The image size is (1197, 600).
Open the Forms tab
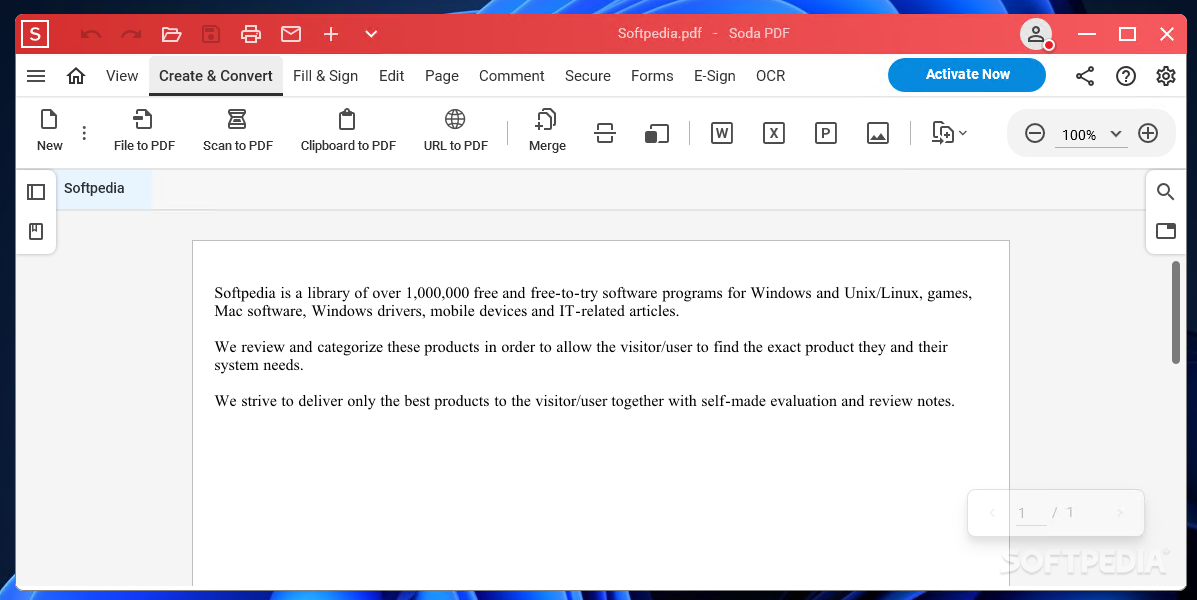tap(652, 76)
